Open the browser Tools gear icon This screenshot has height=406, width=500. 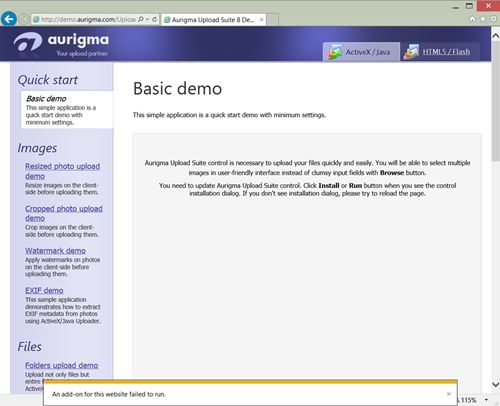pyautogui.click(x=494, y=19)
